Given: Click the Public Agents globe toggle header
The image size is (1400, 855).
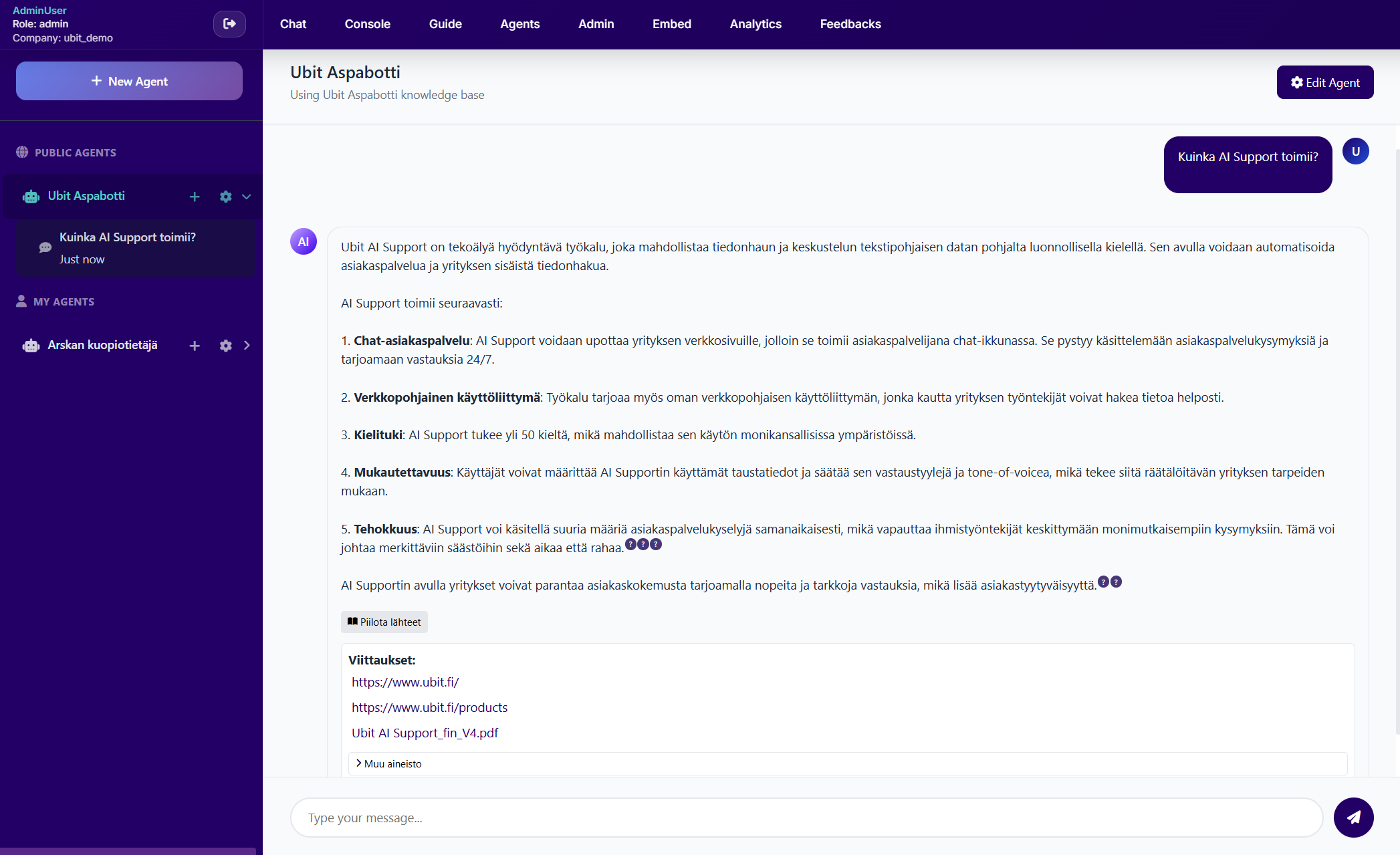Looking at the screenshot, I should [66, 152].
